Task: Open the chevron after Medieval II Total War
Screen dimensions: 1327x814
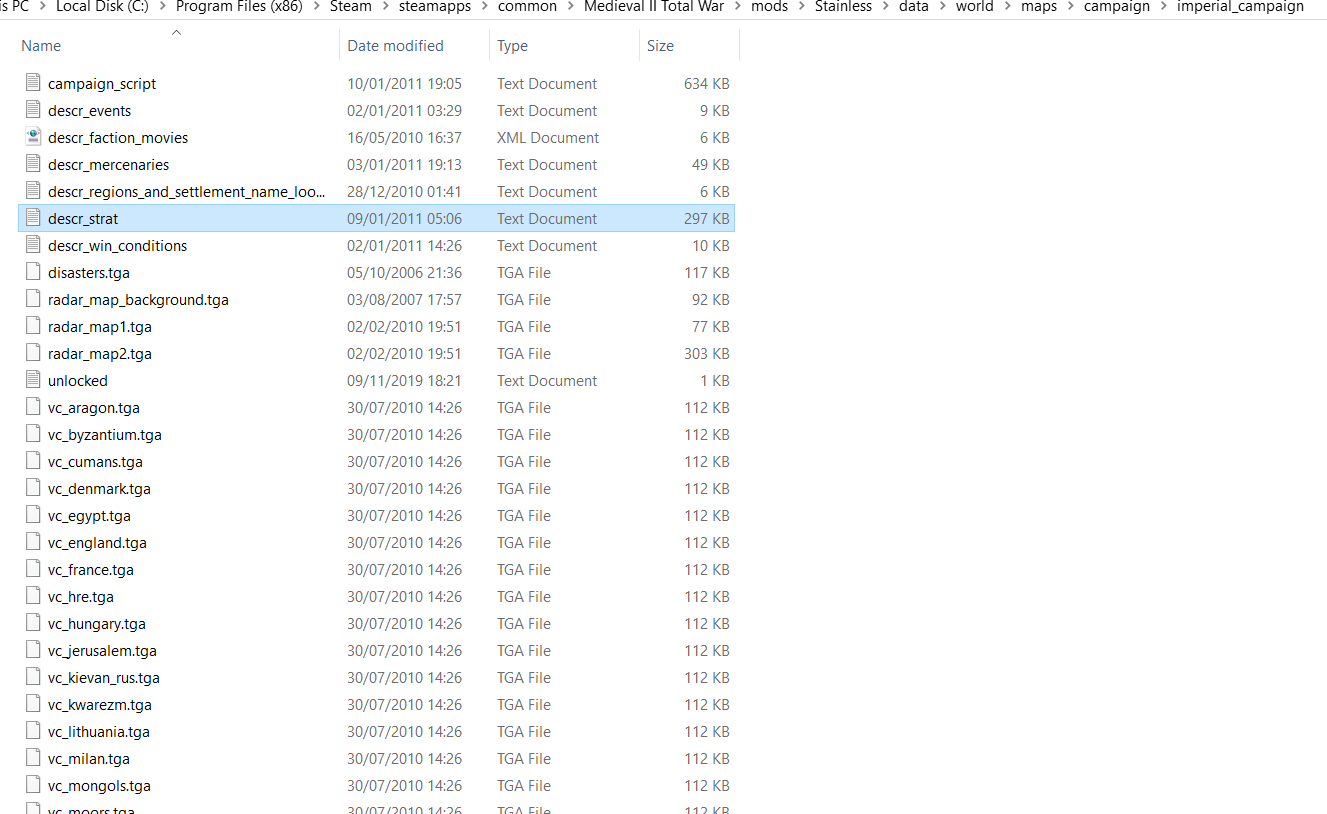Action: pyautogui.click(x=738, y=7)
